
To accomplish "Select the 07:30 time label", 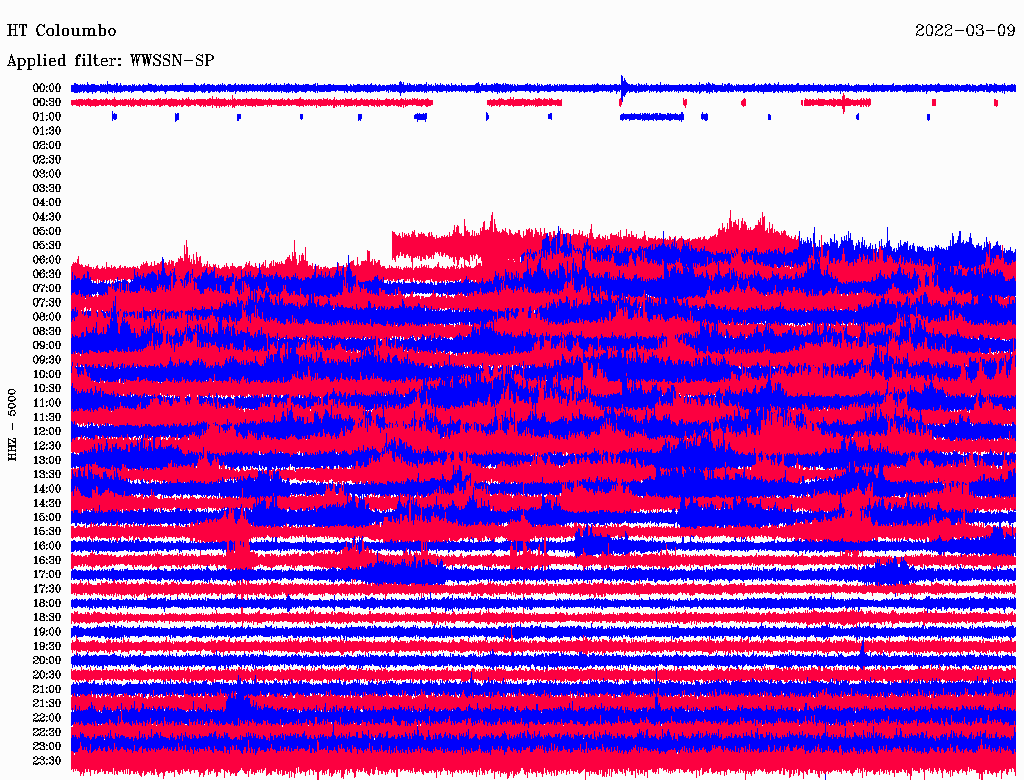I will click(47, 302).
